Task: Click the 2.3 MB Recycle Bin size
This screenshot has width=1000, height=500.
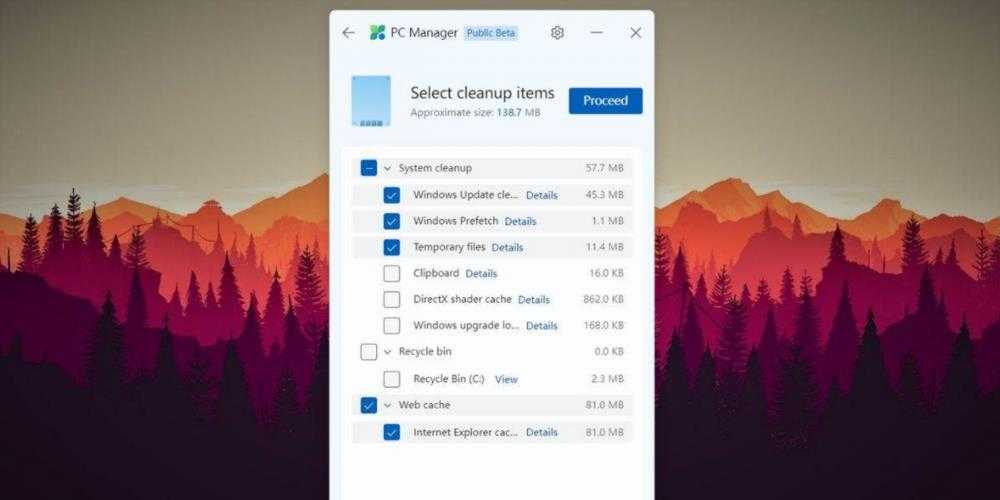Action: coord(607,379)
